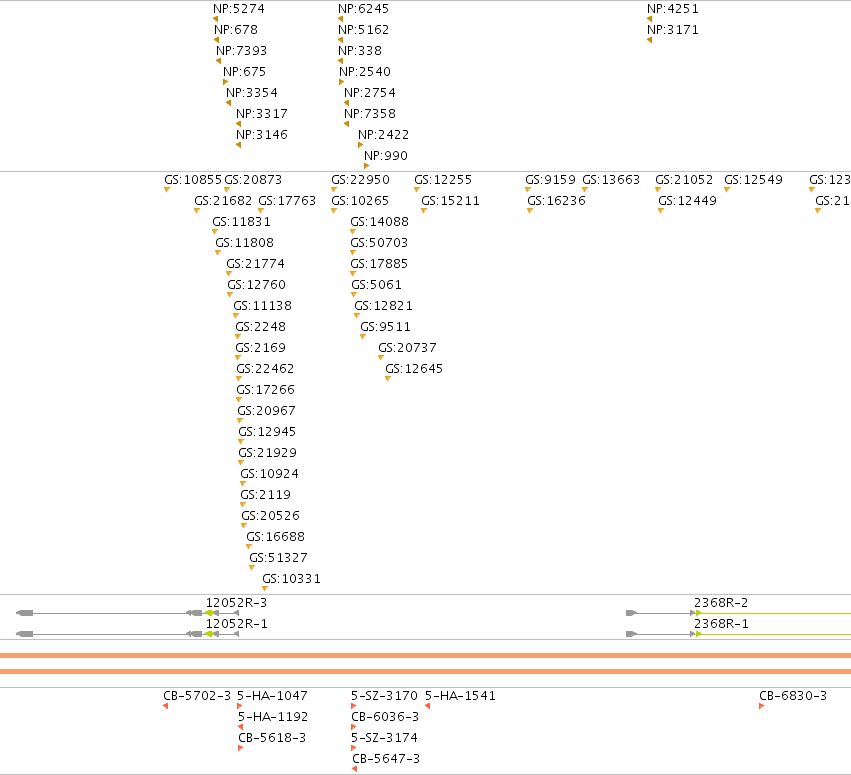Click the GS:14088 insertion label
The image size is (851, 775).
[379, 222]
